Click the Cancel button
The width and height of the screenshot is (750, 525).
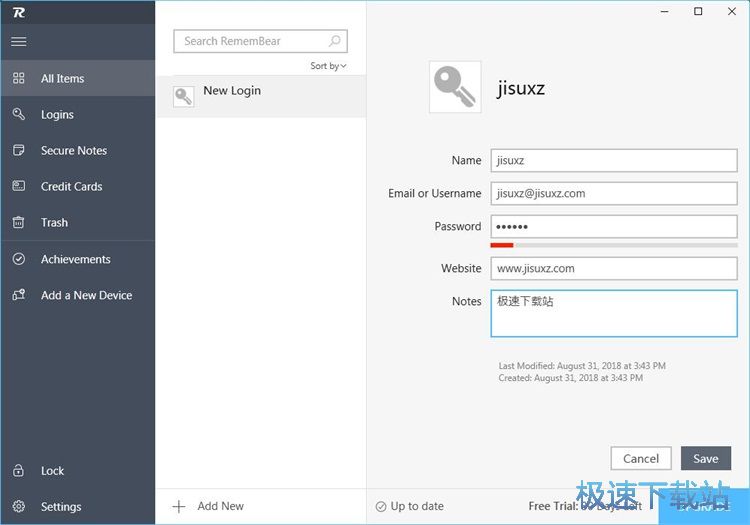pyautogui.click(x=641, y=459)
